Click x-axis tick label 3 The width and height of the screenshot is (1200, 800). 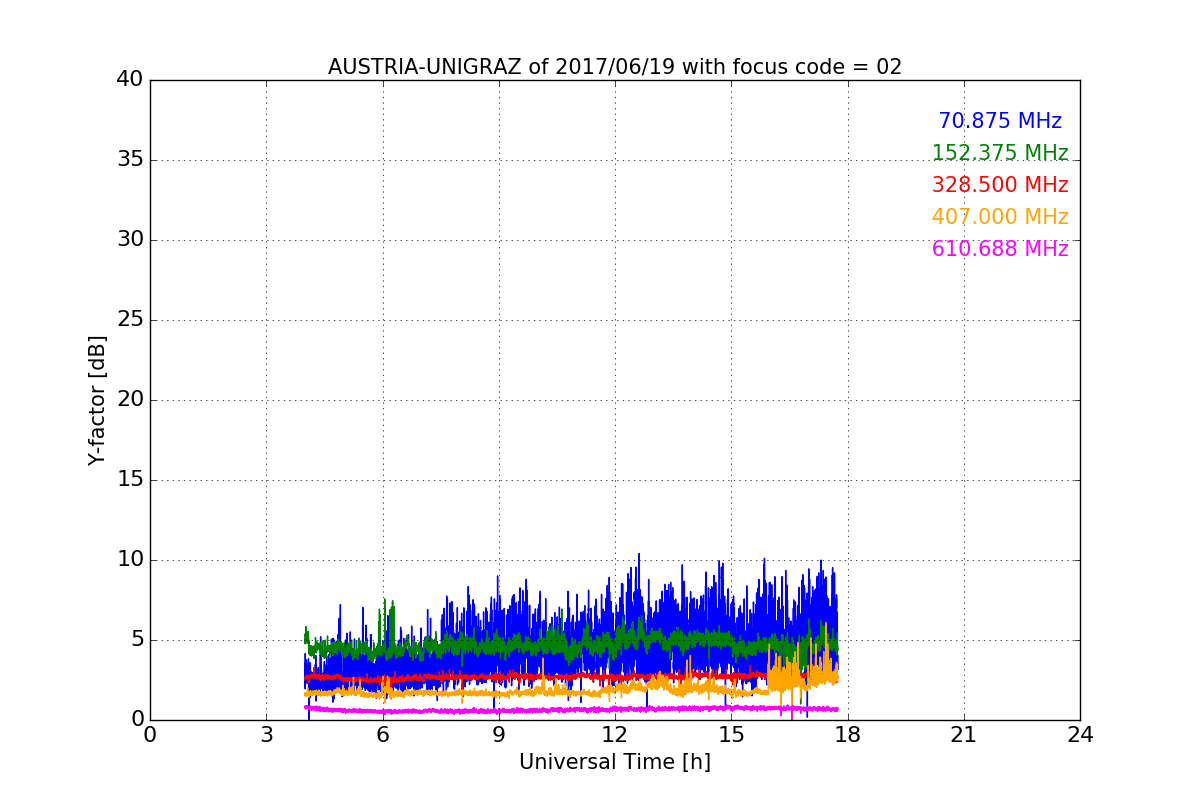(x=266, y=735)
